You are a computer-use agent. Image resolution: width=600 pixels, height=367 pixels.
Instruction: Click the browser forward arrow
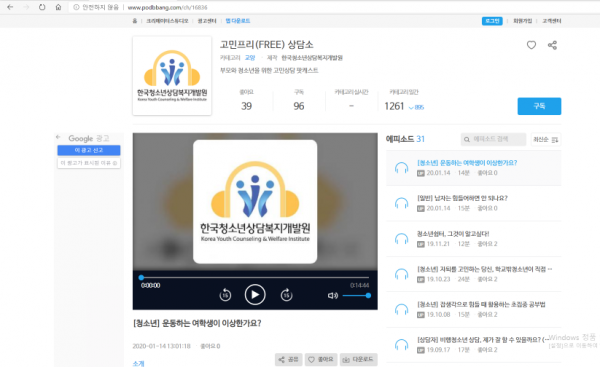pyautogui.click(x=26, y=7)
